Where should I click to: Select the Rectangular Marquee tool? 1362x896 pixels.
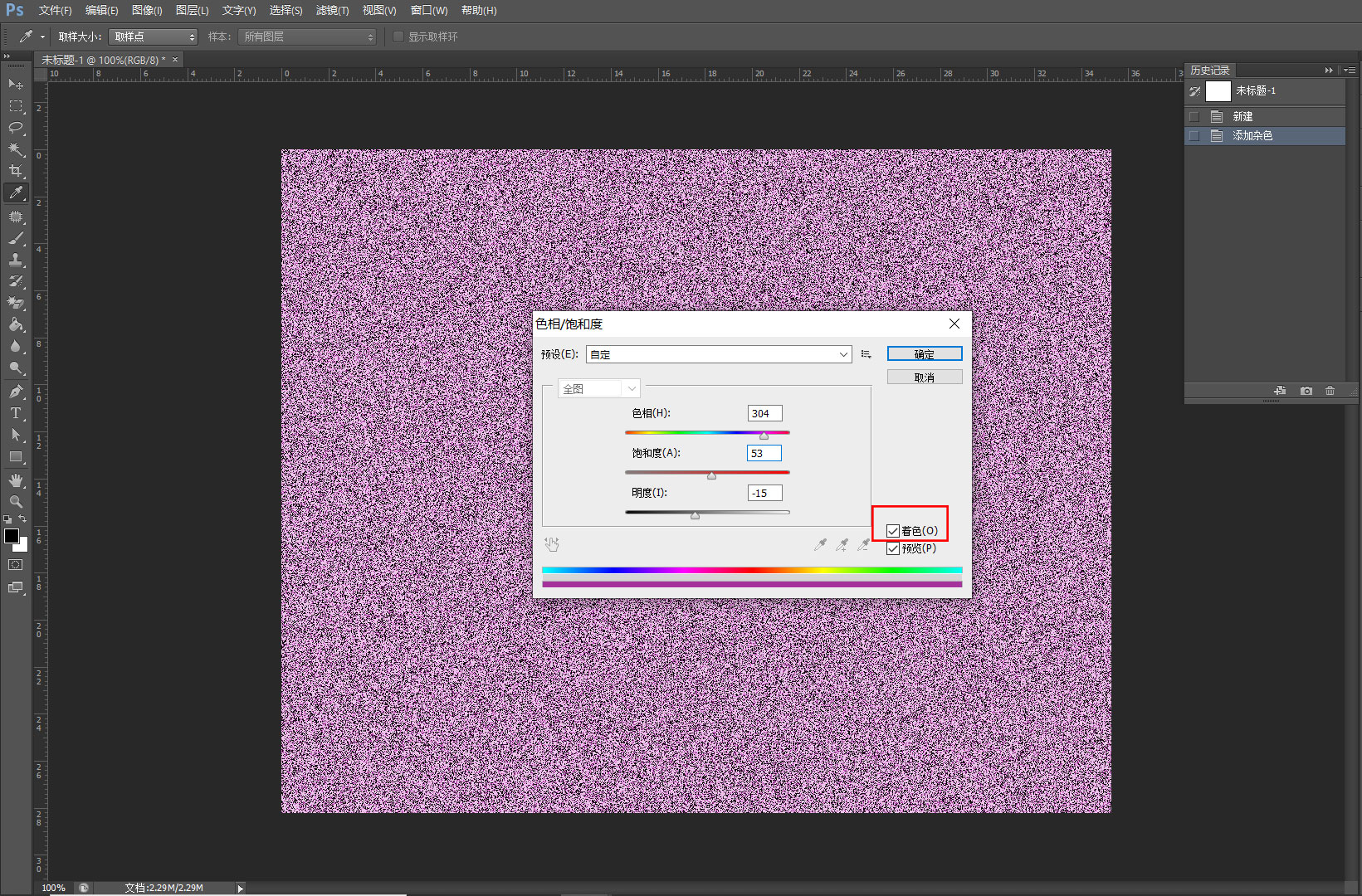[16, 106]
